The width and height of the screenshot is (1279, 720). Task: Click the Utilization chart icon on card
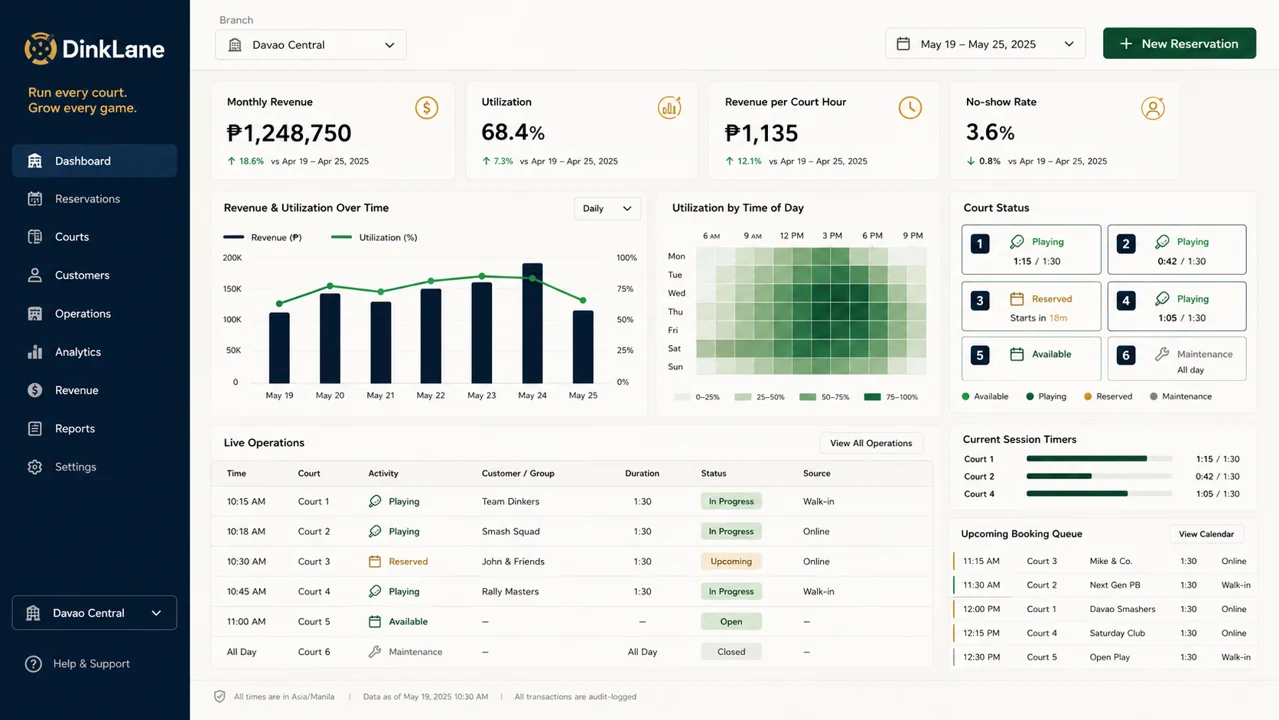(x=669, y=107)
